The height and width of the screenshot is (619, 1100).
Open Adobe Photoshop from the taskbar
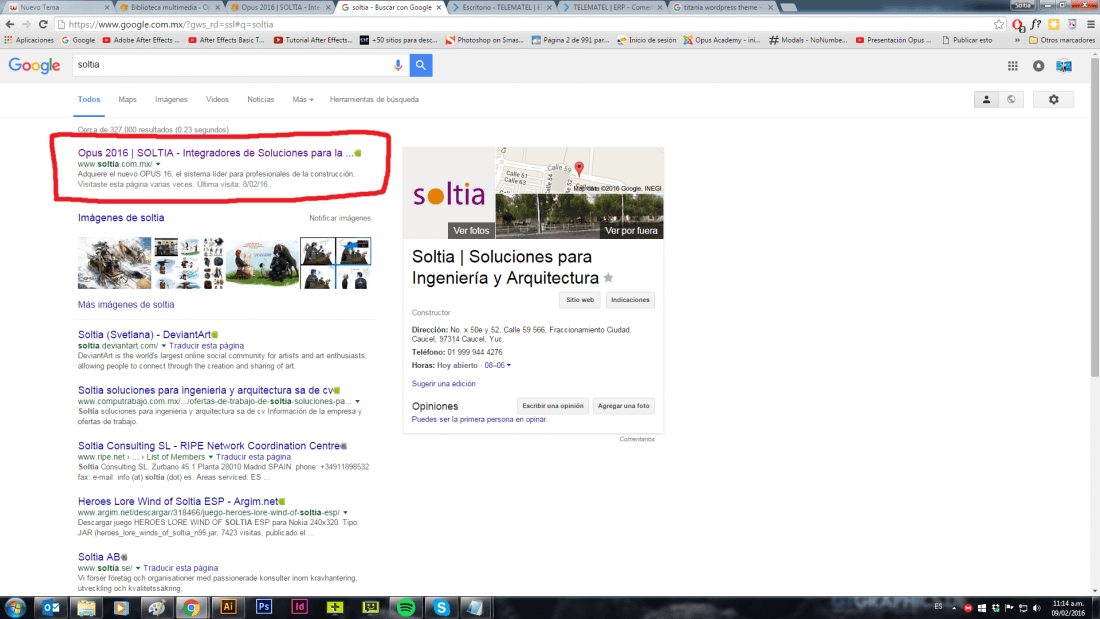264,607
